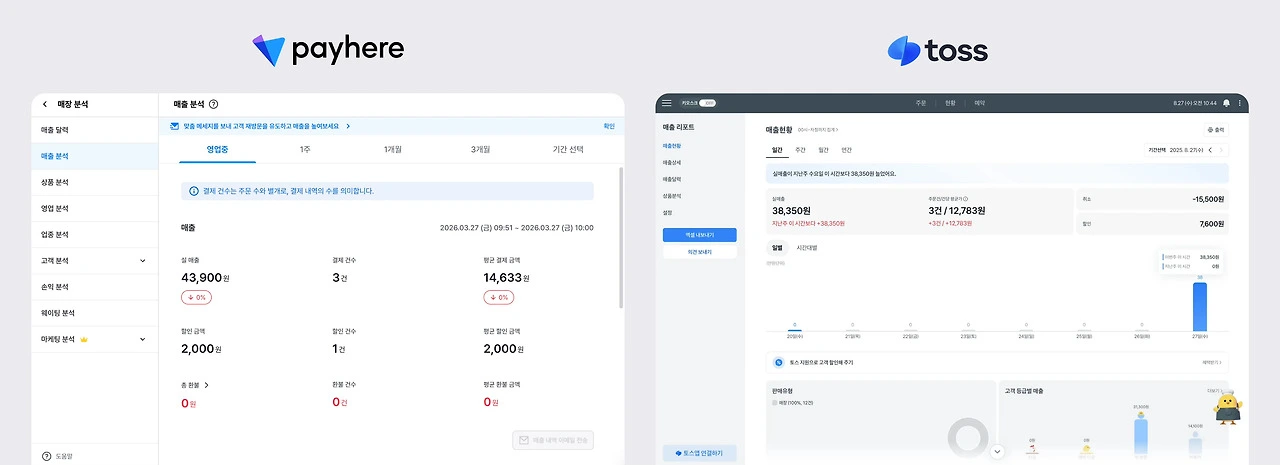Select the 1주 tab in payhere
This screenshot has height=465, width=1280.
pos(304,149)
